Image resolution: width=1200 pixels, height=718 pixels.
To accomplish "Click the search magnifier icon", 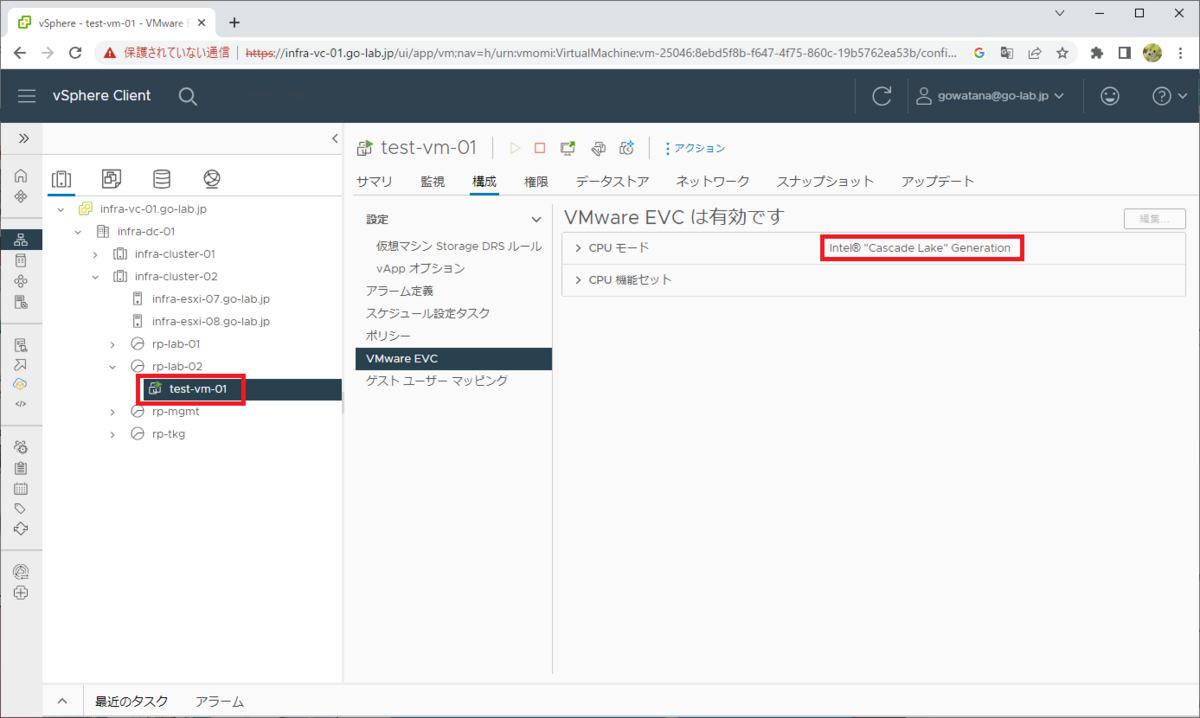I will point(187,96).
